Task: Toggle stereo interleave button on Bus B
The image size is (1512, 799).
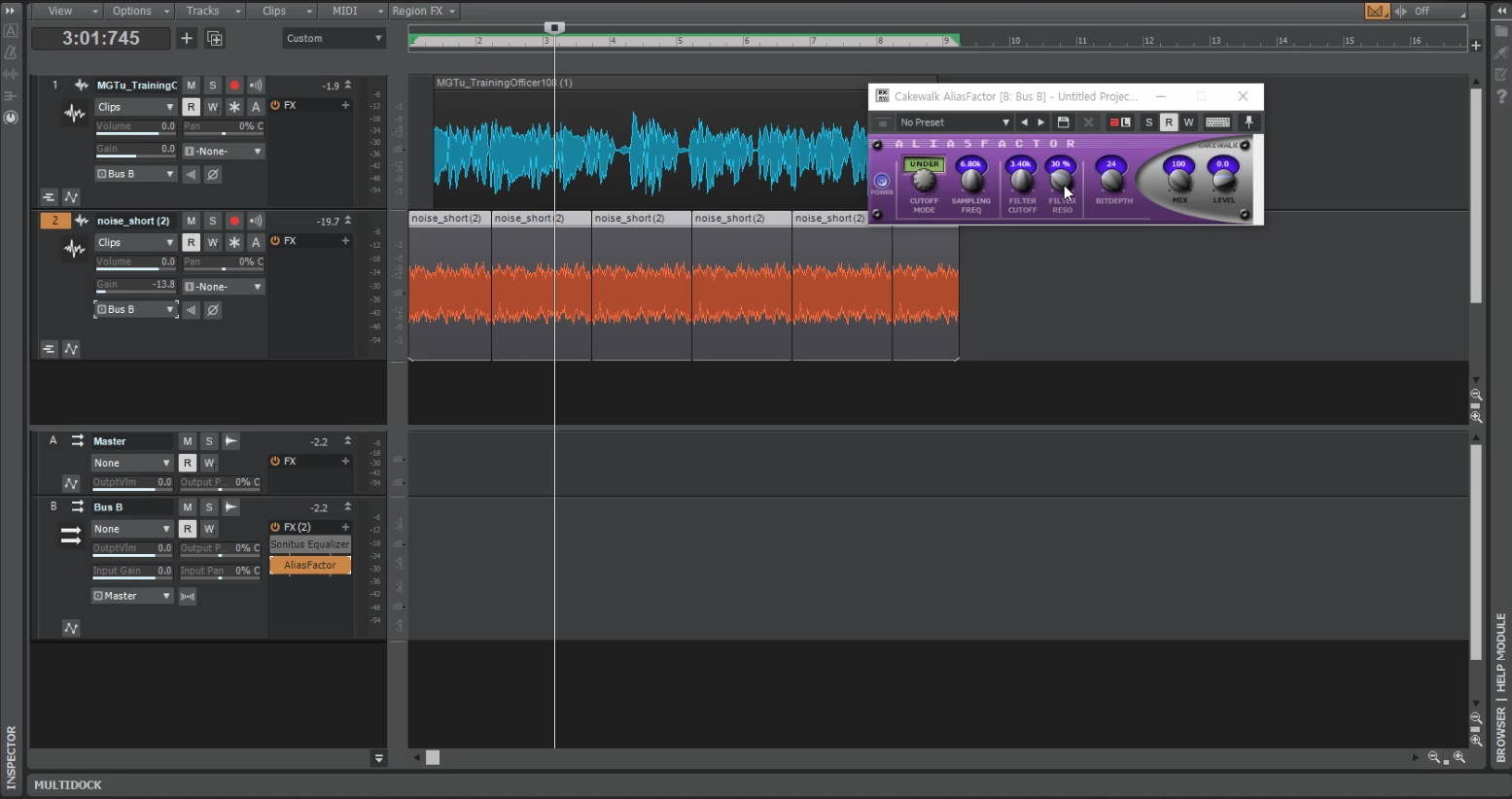Action: tap(188, 596)
